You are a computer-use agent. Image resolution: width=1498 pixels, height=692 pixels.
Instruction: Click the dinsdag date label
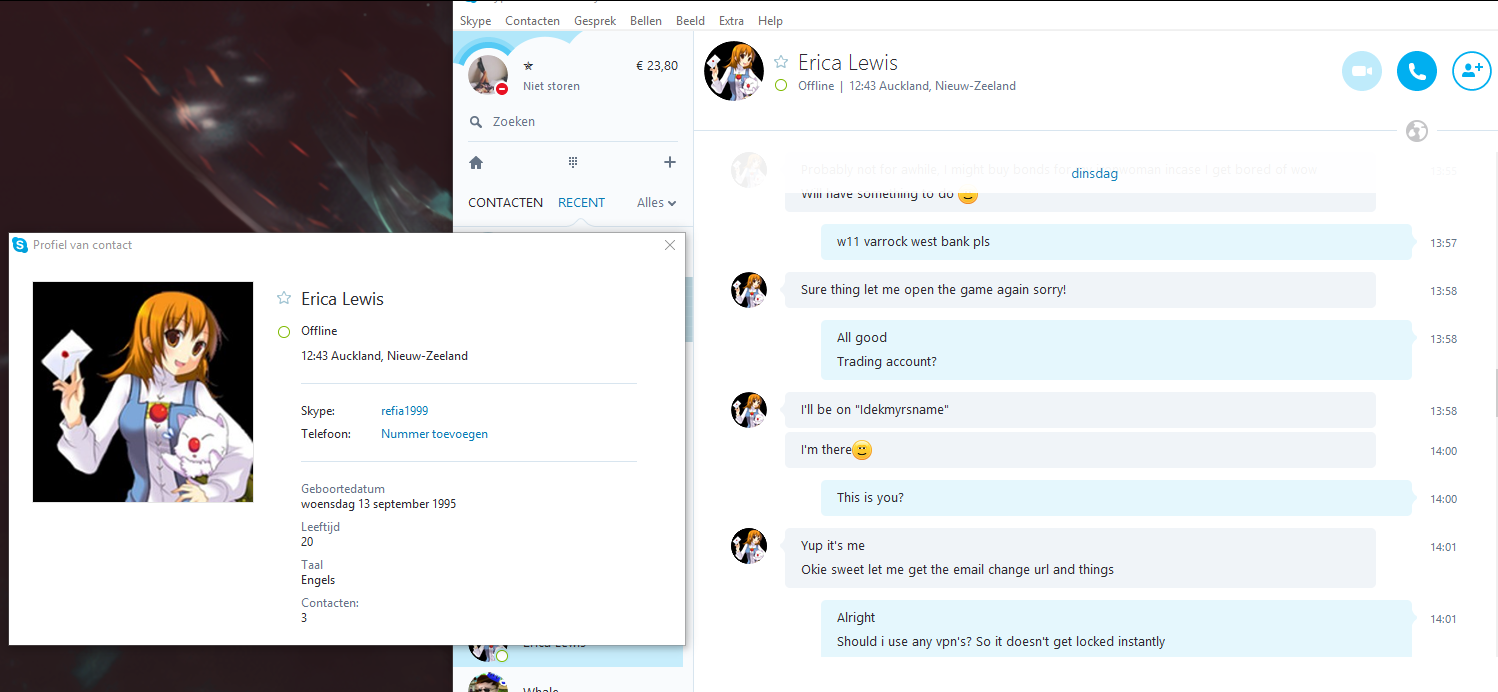(1094, 173)
